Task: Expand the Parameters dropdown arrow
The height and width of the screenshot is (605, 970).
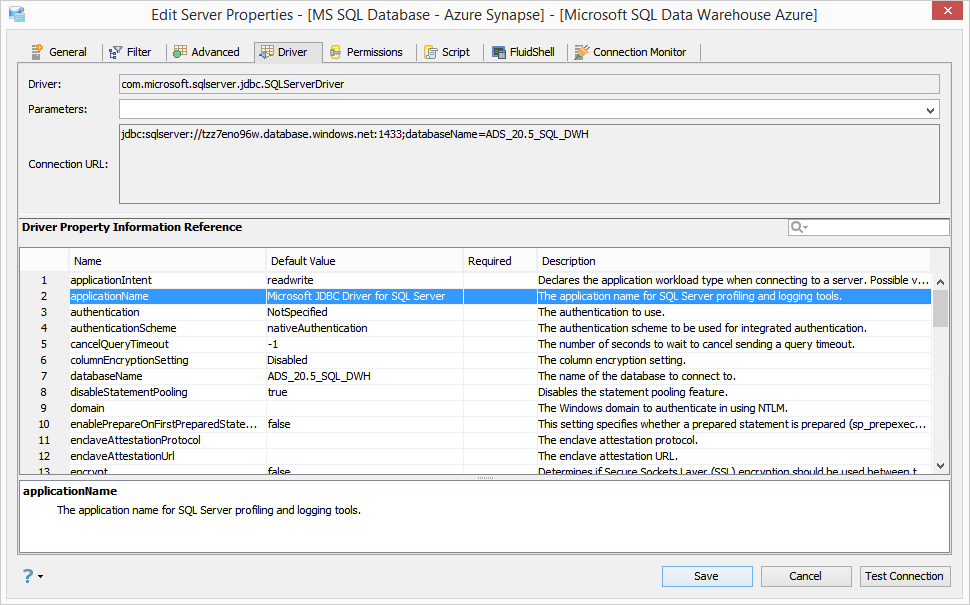Action: [x=930, y=110]
